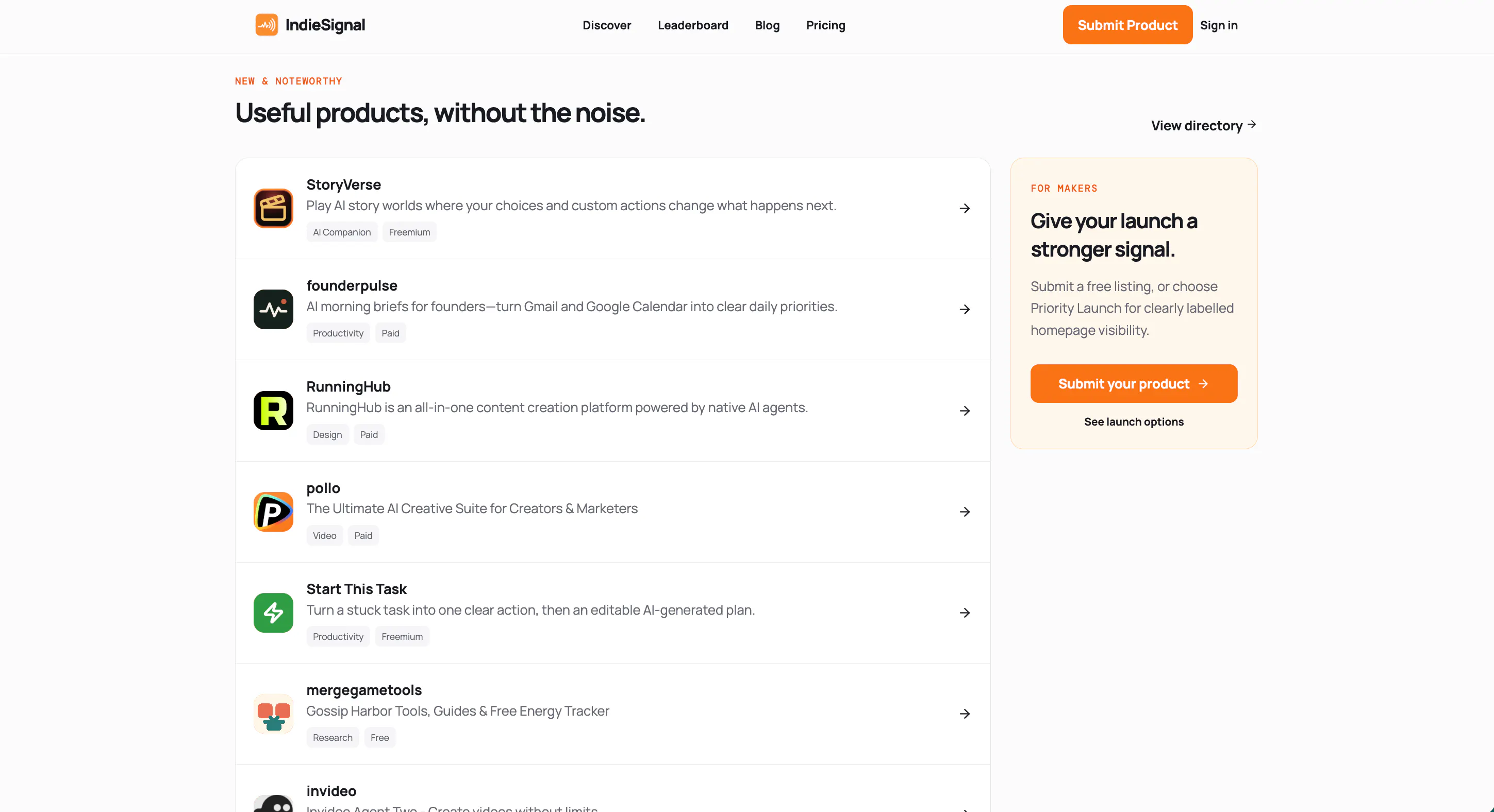Select the Productivity tag on Start This Task

click(x=338, y=636)
